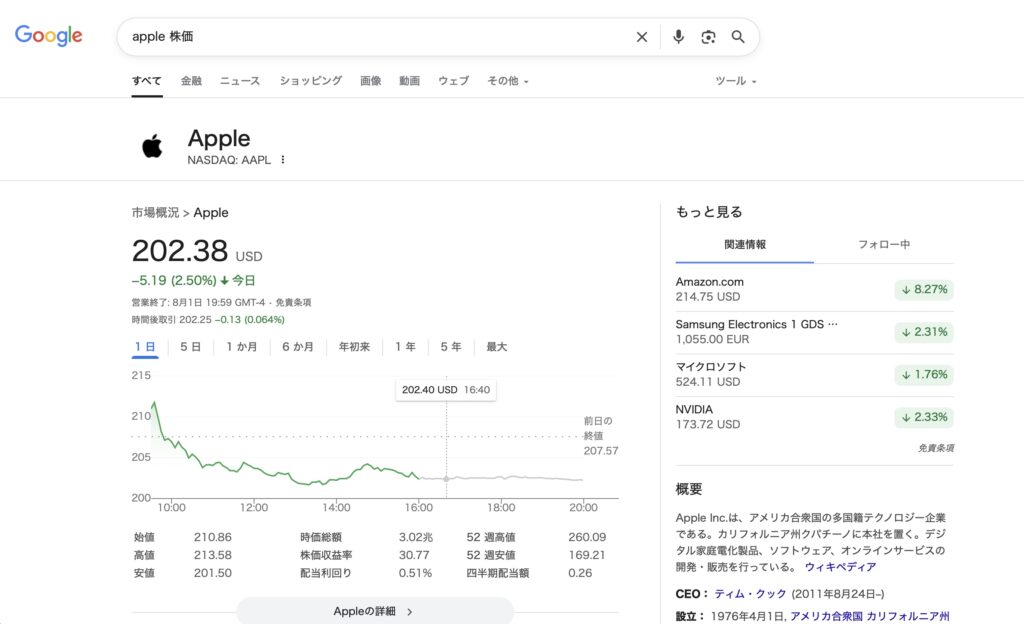Open NVIDIA related stock
Image resolution: width=1024 pixels, height=624 pixels.
pyautogui.click(x=814, y=416)
